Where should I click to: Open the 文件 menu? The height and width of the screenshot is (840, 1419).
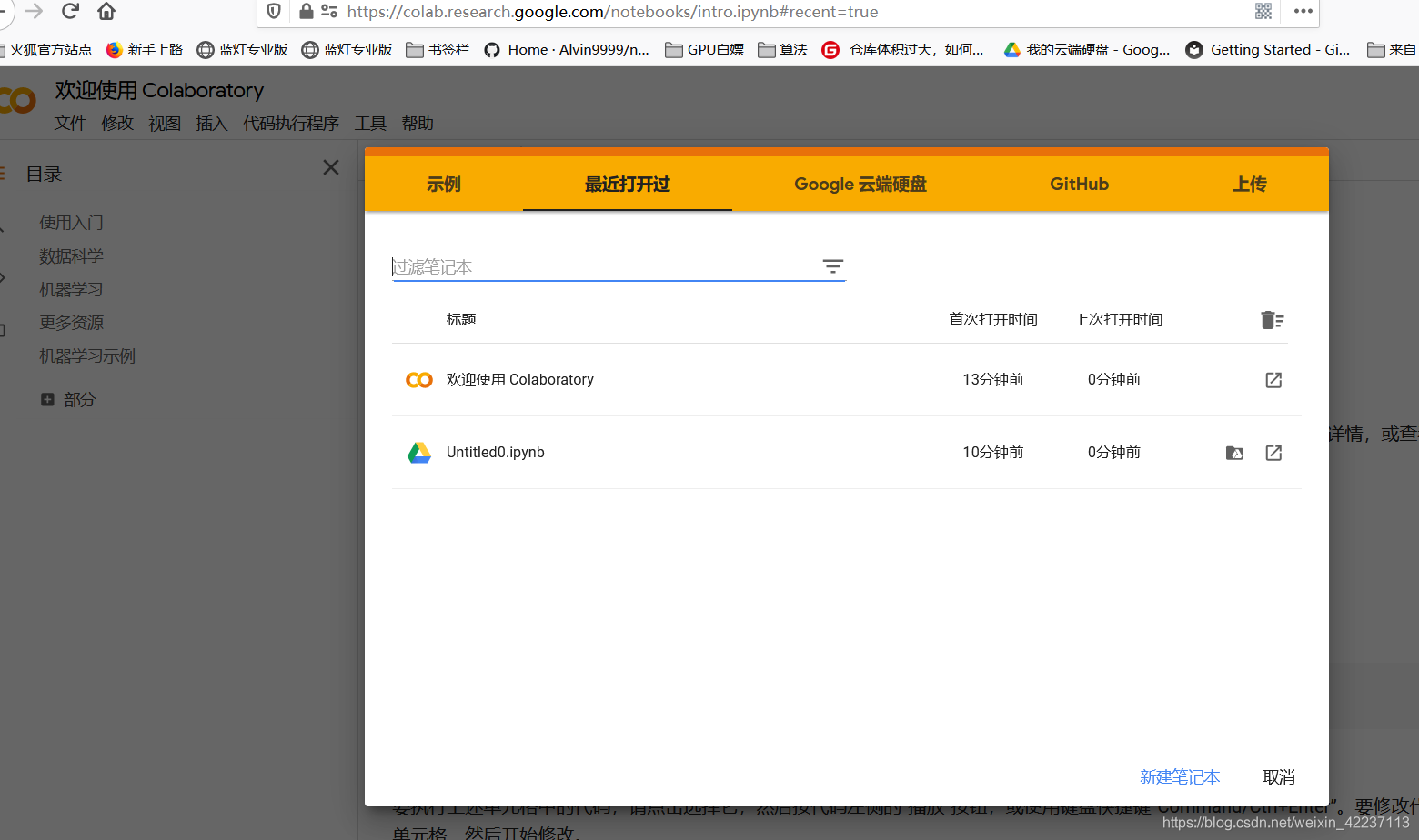(70, 124)
